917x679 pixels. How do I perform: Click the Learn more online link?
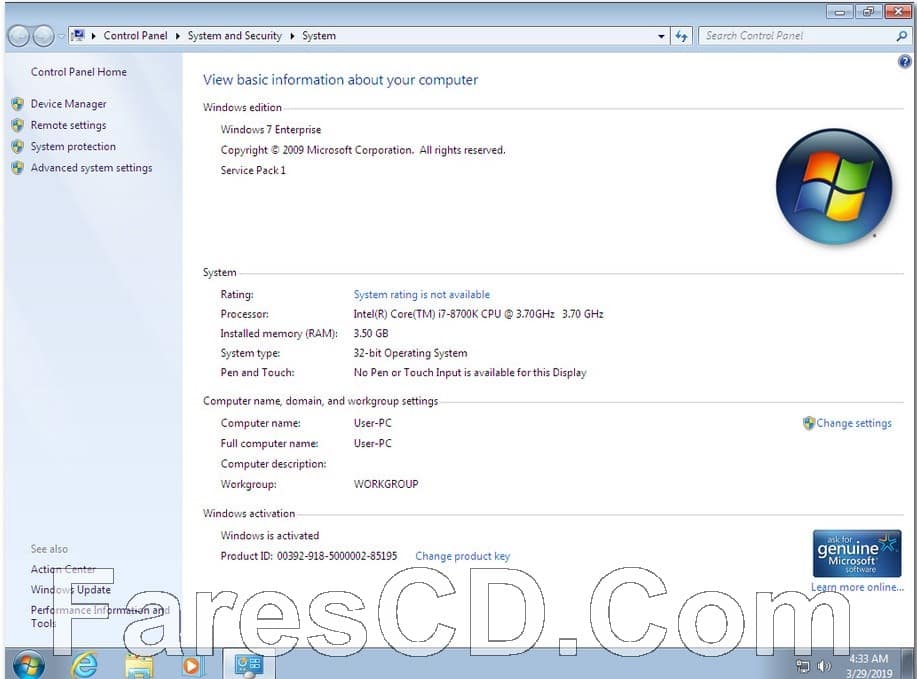[857, 587]
